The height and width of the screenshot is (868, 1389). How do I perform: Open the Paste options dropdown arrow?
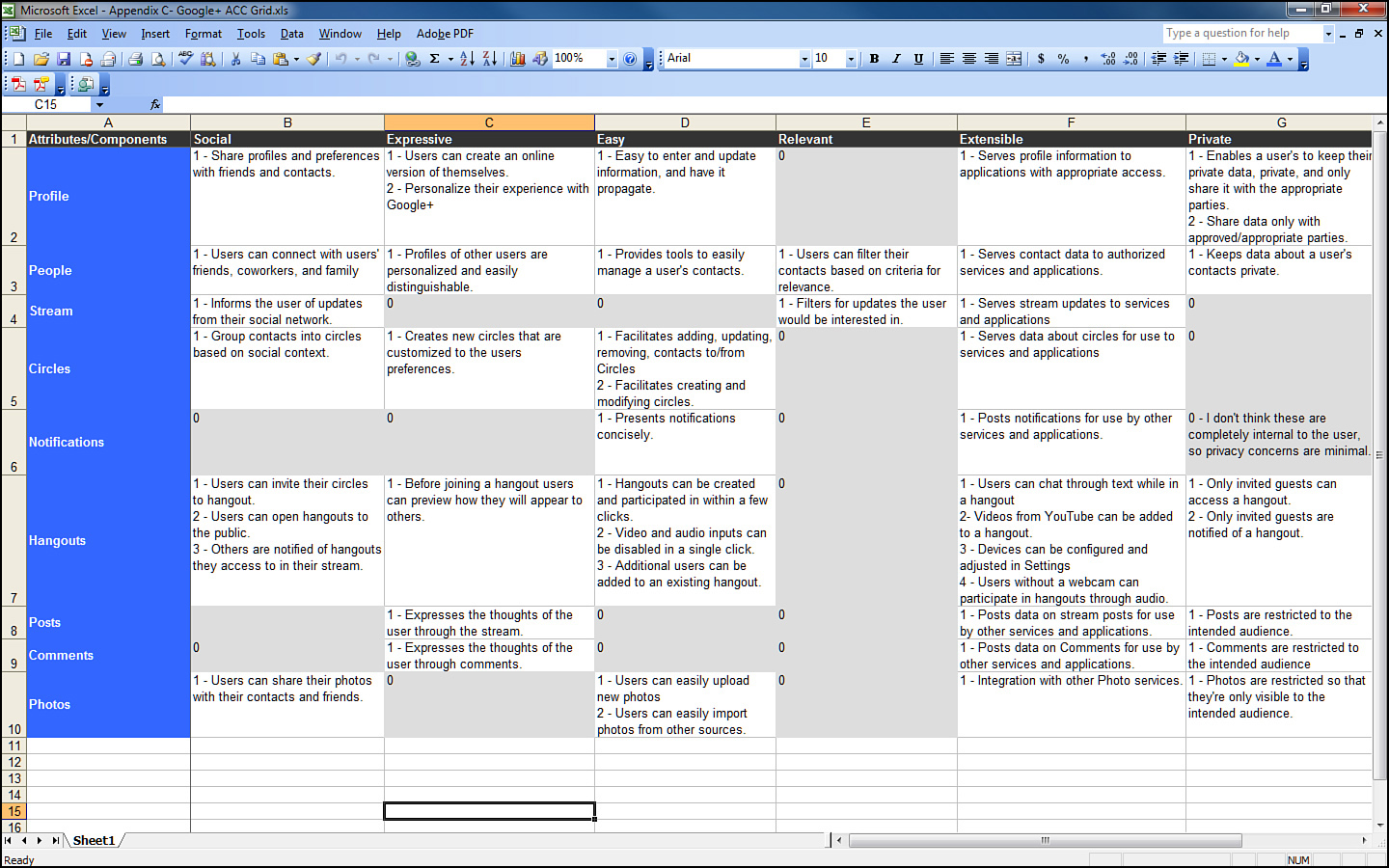tap(296, 59)
